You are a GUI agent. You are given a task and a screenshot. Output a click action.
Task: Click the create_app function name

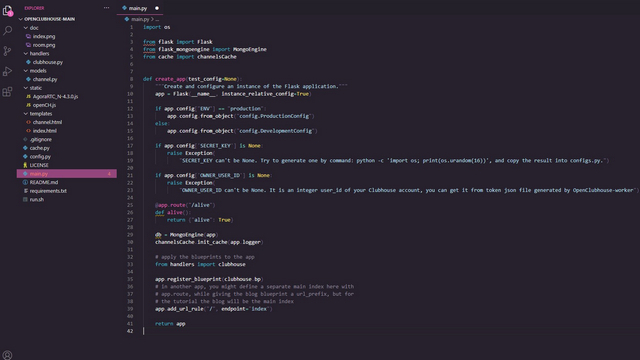pyautogui.click(x=170, y=79)
